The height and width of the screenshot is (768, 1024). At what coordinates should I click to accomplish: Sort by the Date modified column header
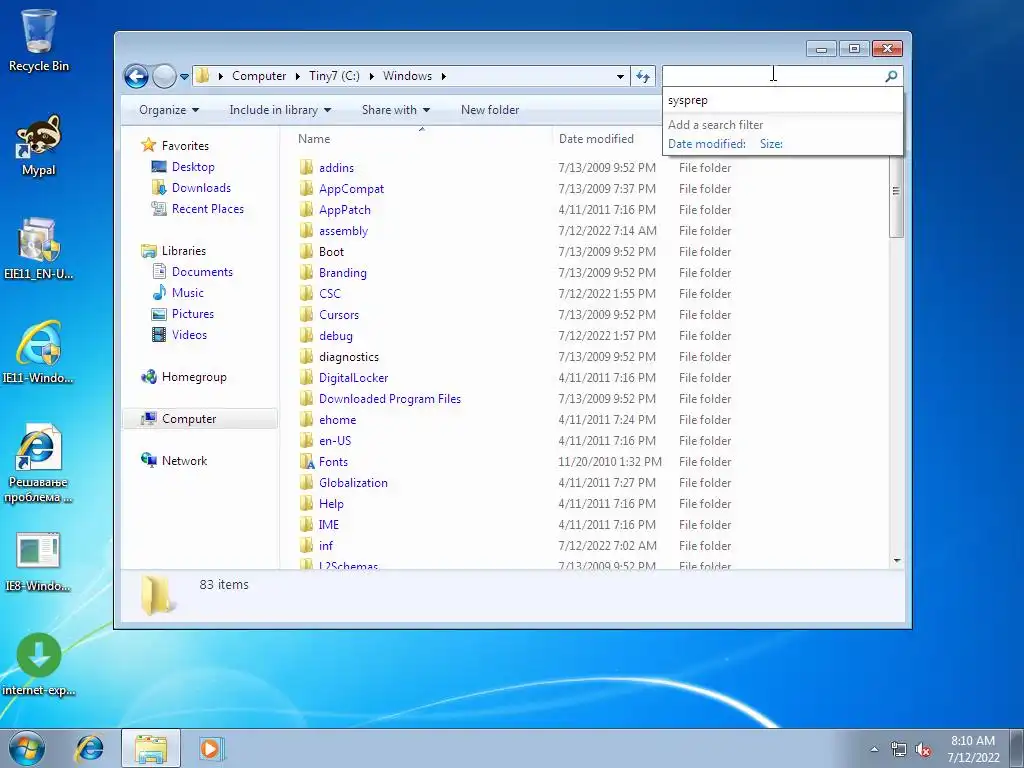coord(596,138)
